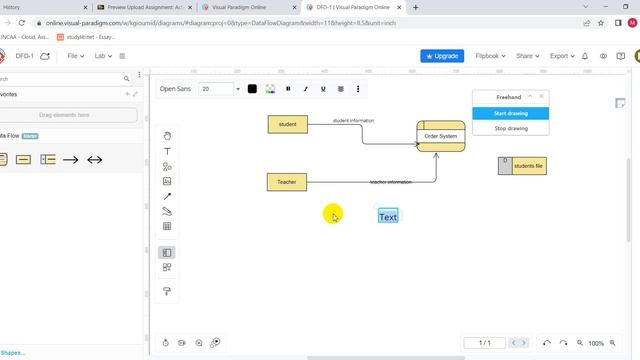Toggle Bold formatting
The width and height of the screenshot is (640, 360).
click(288, 89)
